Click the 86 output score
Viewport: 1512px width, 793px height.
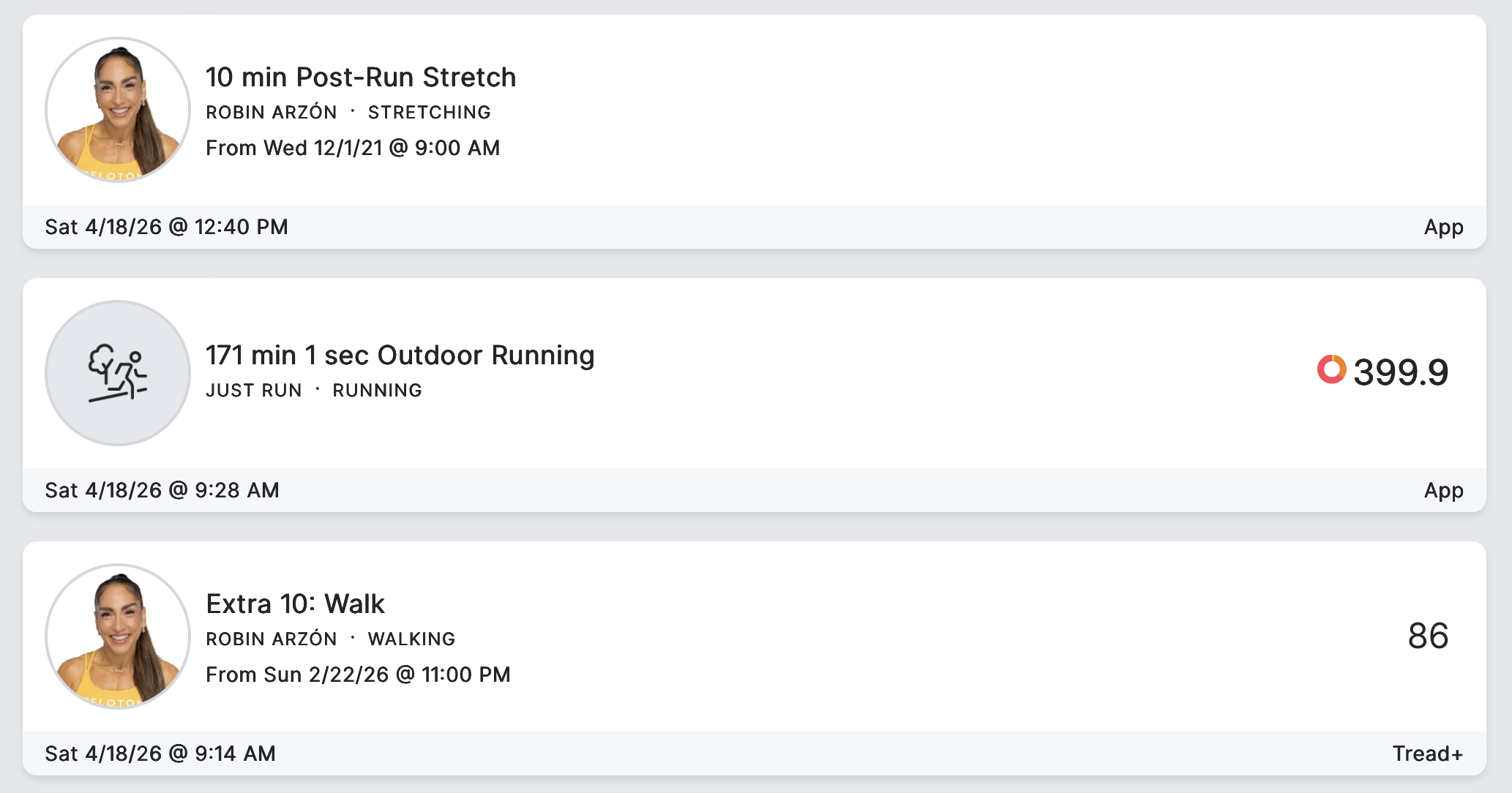[x=1428, y=636]
